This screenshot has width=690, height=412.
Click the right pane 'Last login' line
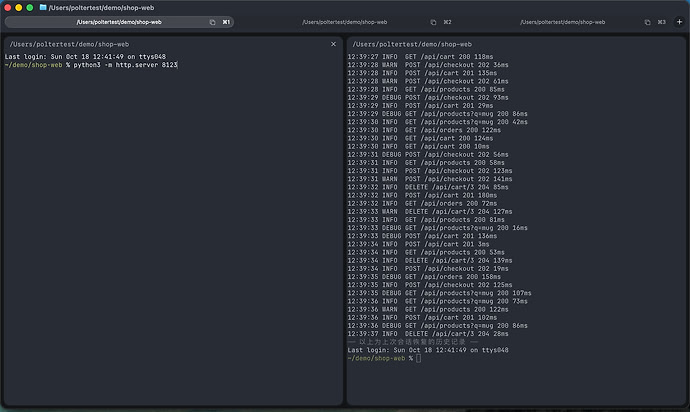(x=428, y=350)
